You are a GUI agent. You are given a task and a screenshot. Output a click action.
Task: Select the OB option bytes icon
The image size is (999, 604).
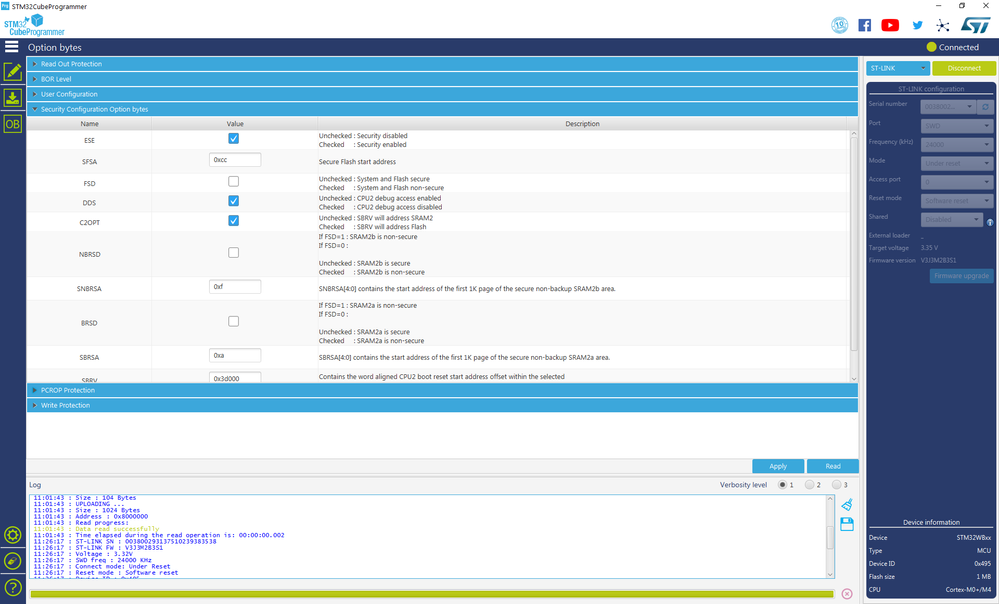[13, 124]
